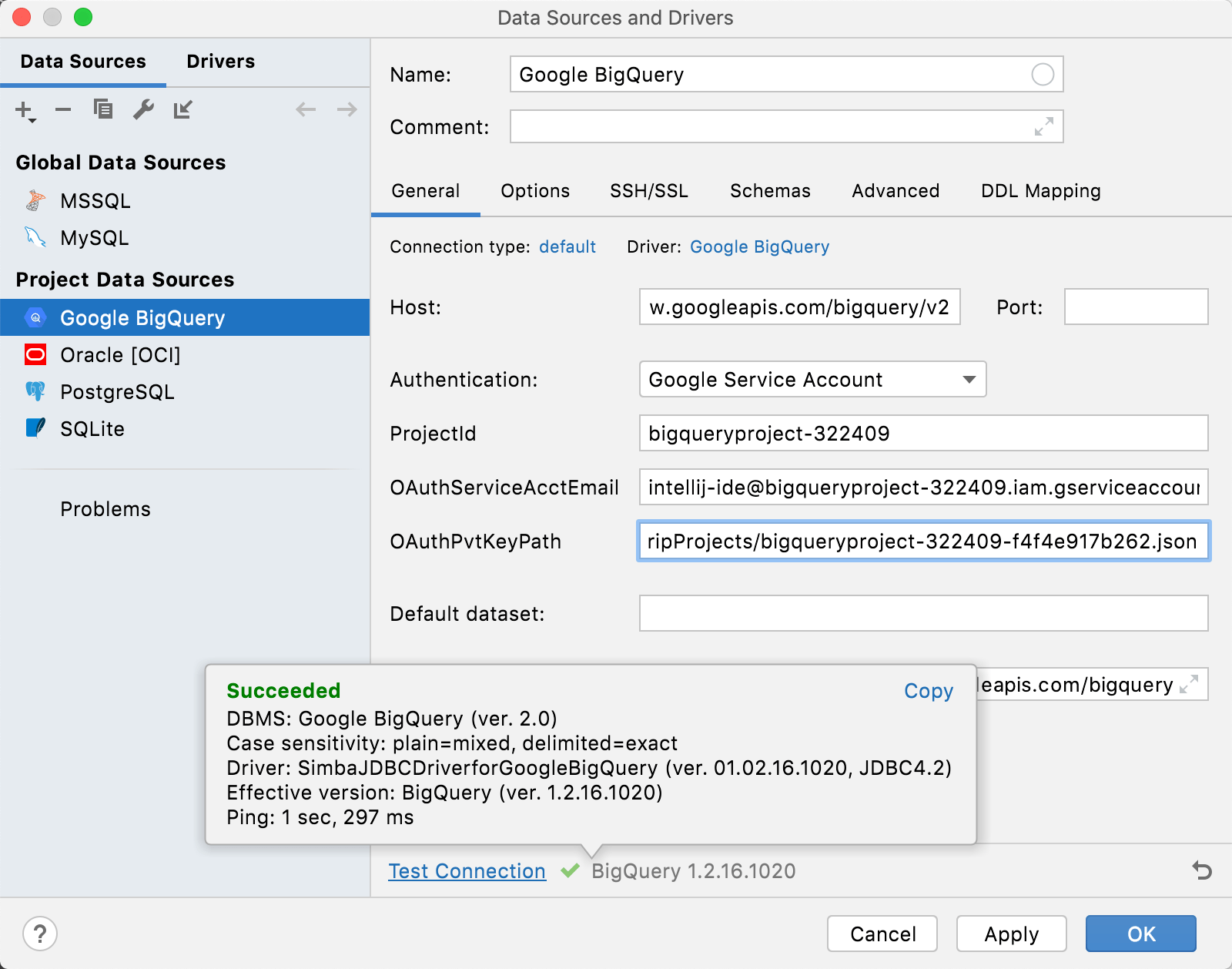Click the forward navigation arrow

346,110
